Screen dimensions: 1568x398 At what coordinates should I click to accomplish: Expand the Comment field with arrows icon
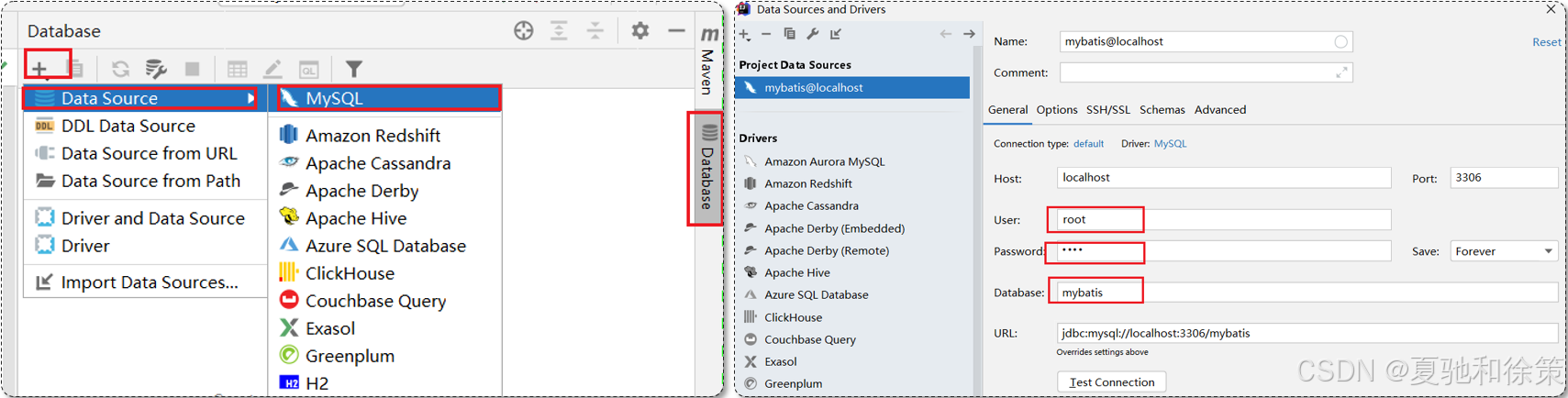click(x=1341, y=72)
